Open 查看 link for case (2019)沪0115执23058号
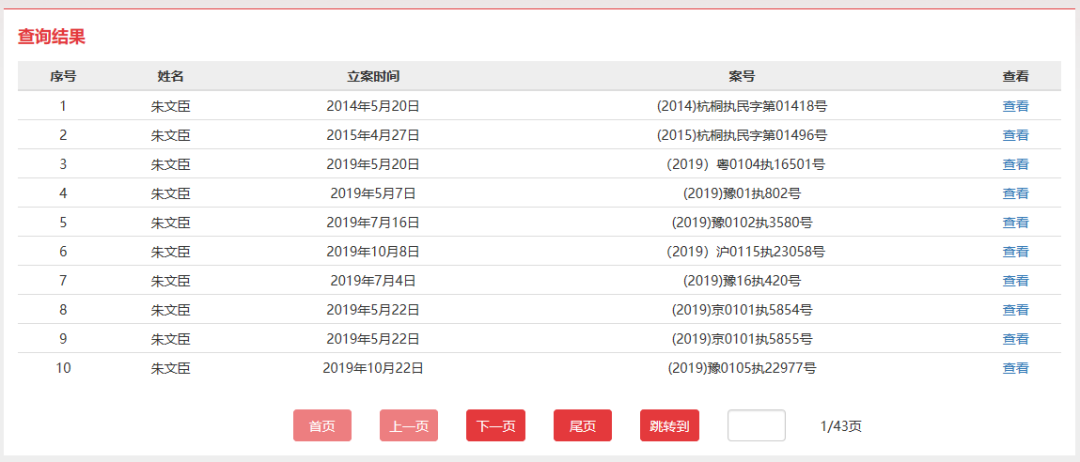 [1015, 252]
